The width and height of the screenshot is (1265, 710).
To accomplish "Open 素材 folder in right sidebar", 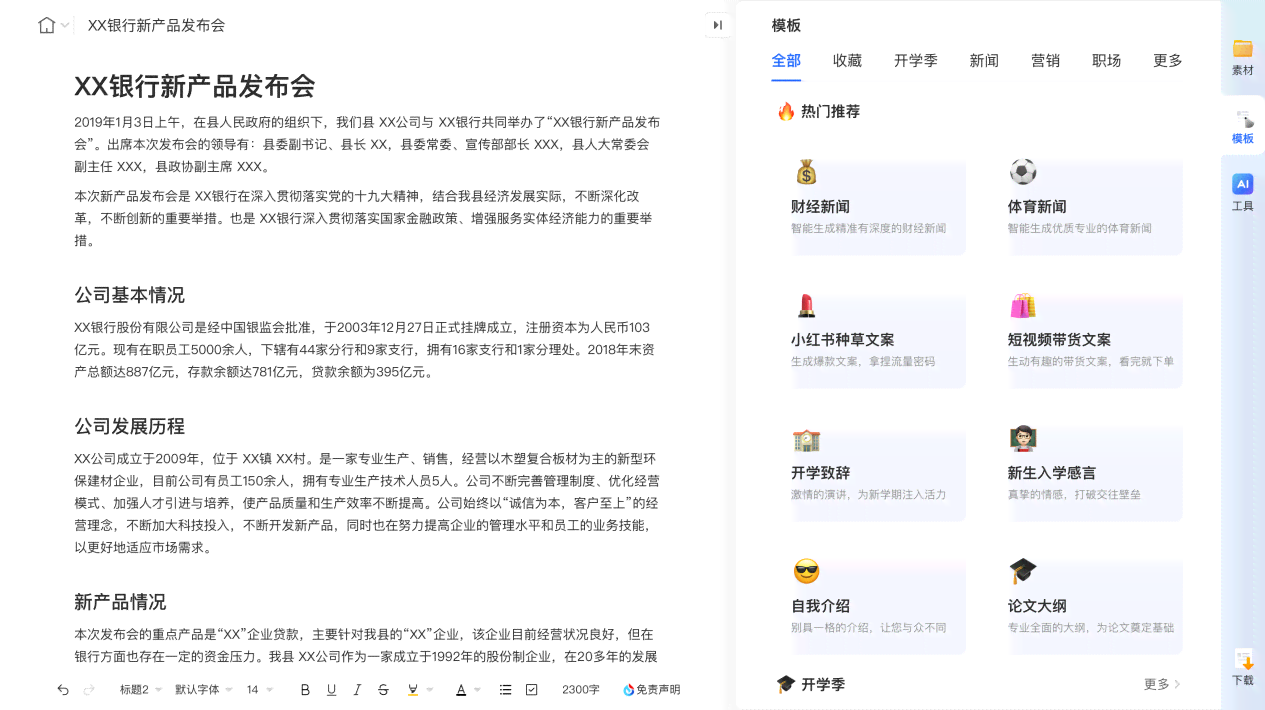I will pyautogui.click(x=1243, y=58).
